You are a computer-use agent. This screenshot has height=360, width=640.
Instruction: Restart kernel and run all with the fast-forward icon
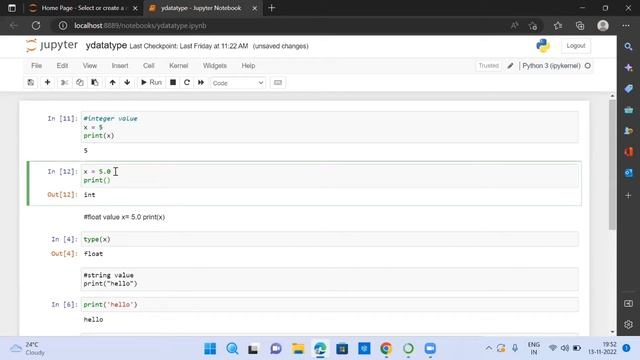(201, 82)
